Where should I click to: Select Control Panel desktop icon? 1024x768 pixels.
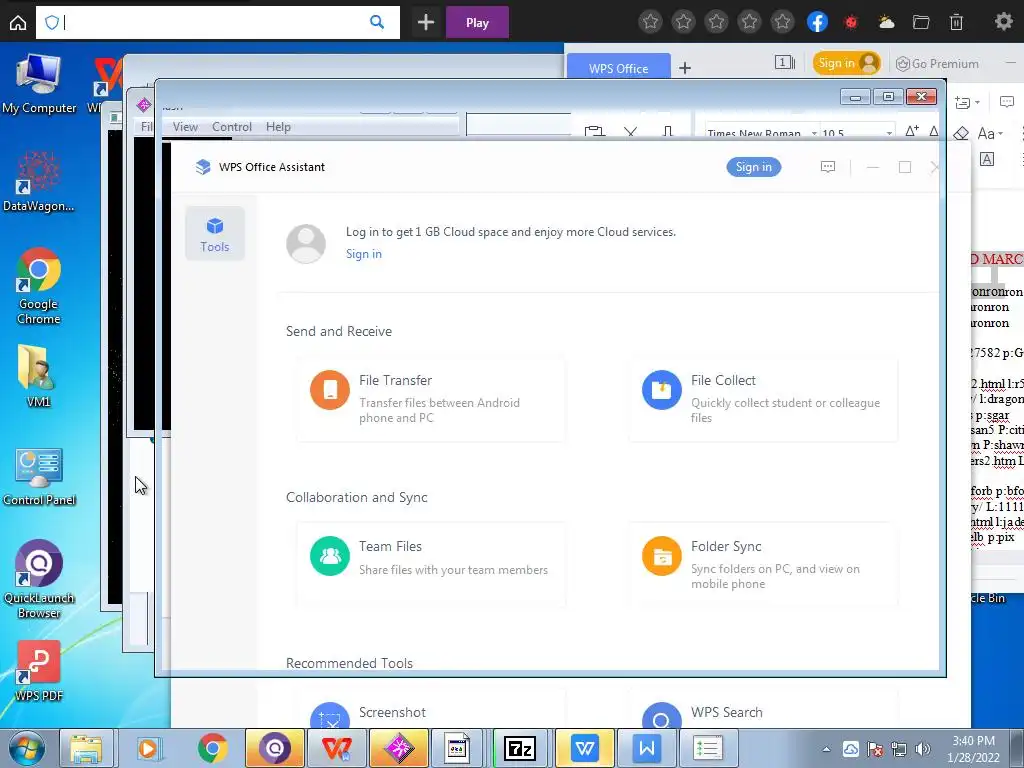click(x=39, y=477)
